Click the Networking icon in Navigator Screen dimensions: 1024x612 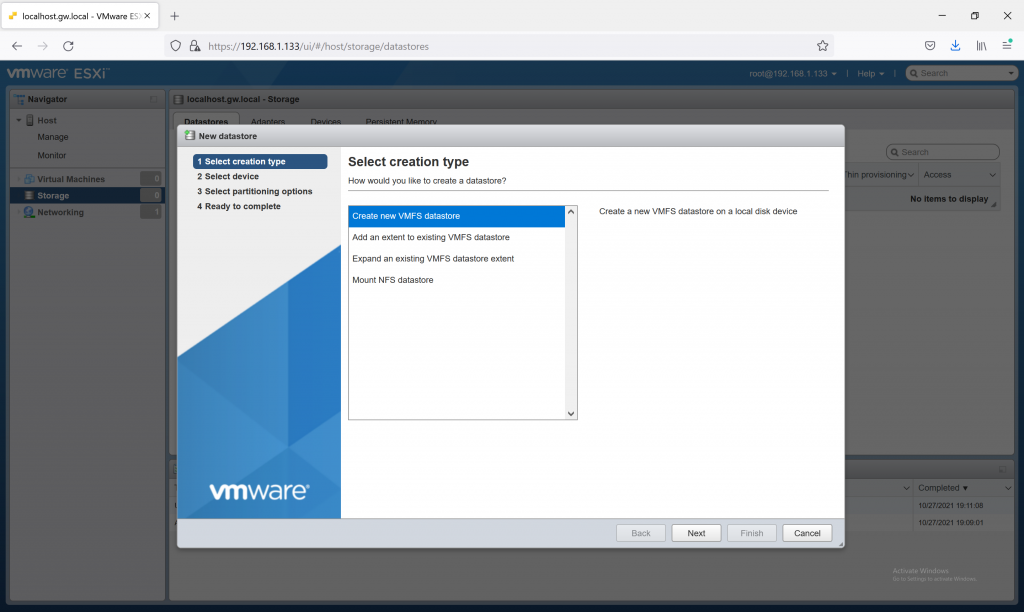(29, 212)
